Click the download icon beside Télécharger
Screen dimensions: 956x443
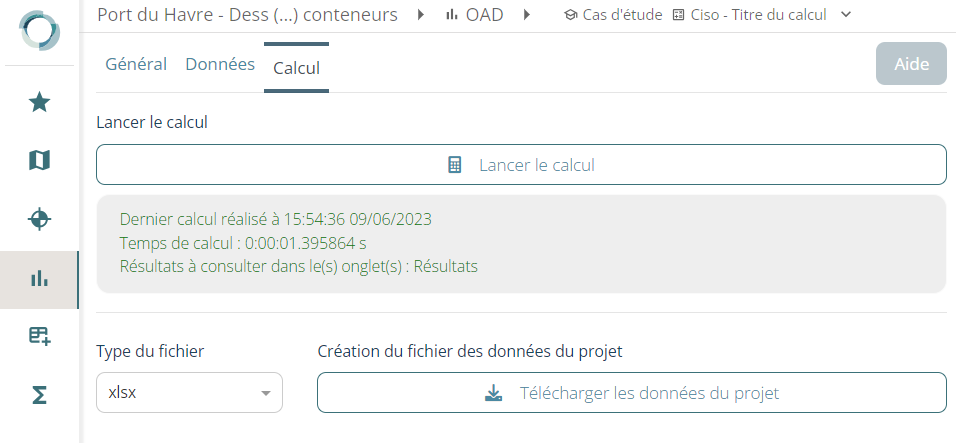coord(493,393)
